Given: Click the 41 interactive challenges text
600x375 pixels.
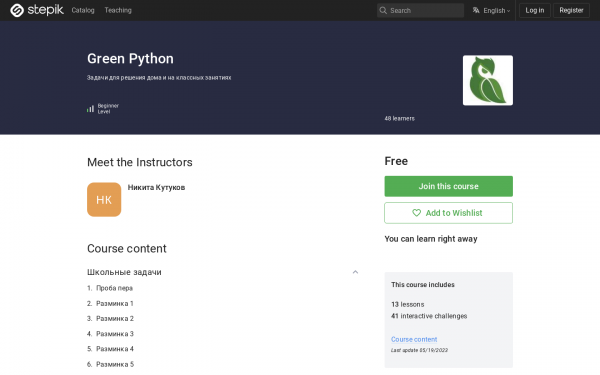Looking at the screenshot, I should coord(429,316).
